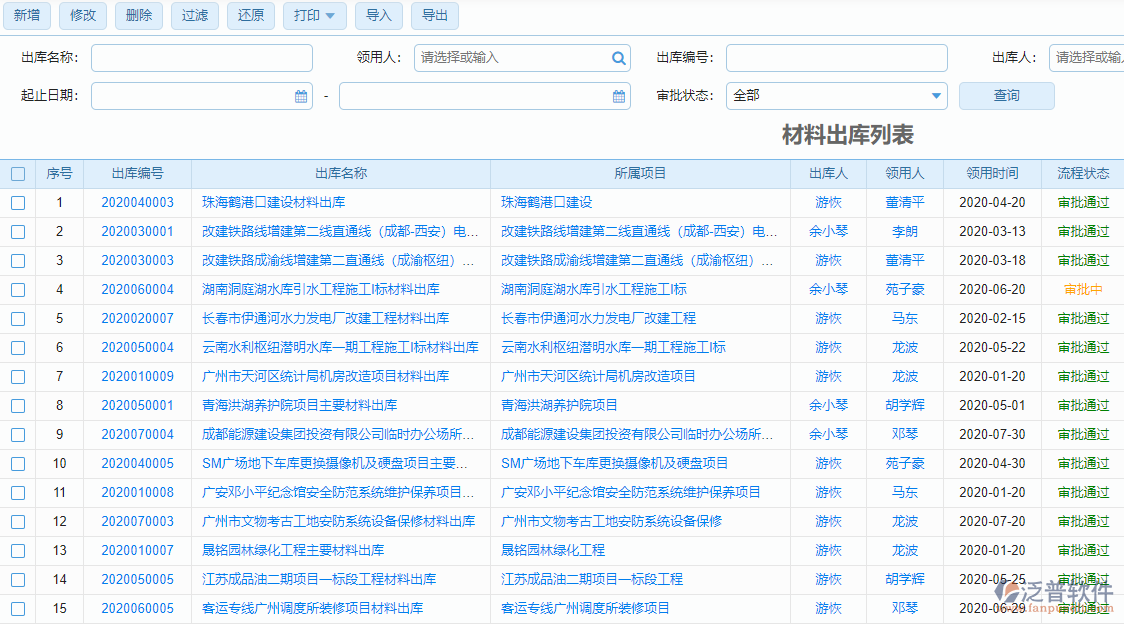1124x624 pixels.
Task: Select checkbox for row 2020060004
Action: (x=18, y=290)
